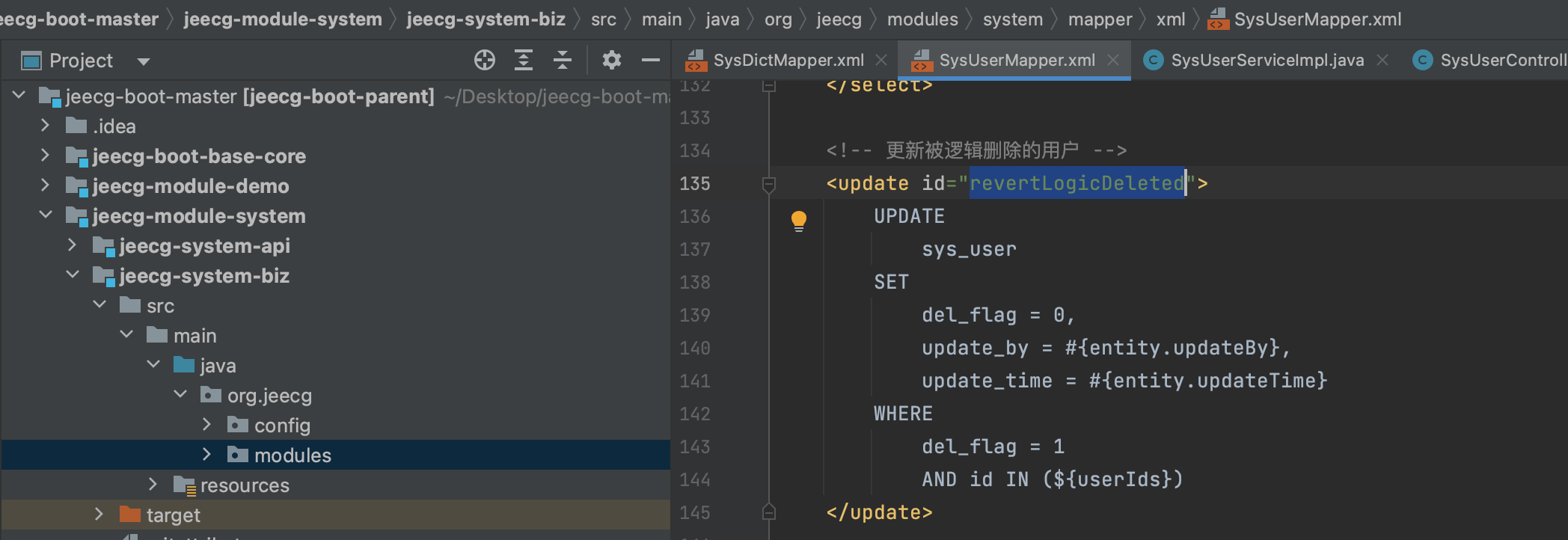The image size is (1568, 540).
Task: Click mapper in the breadcrumb path
Action: click(x=1100, y=19)
